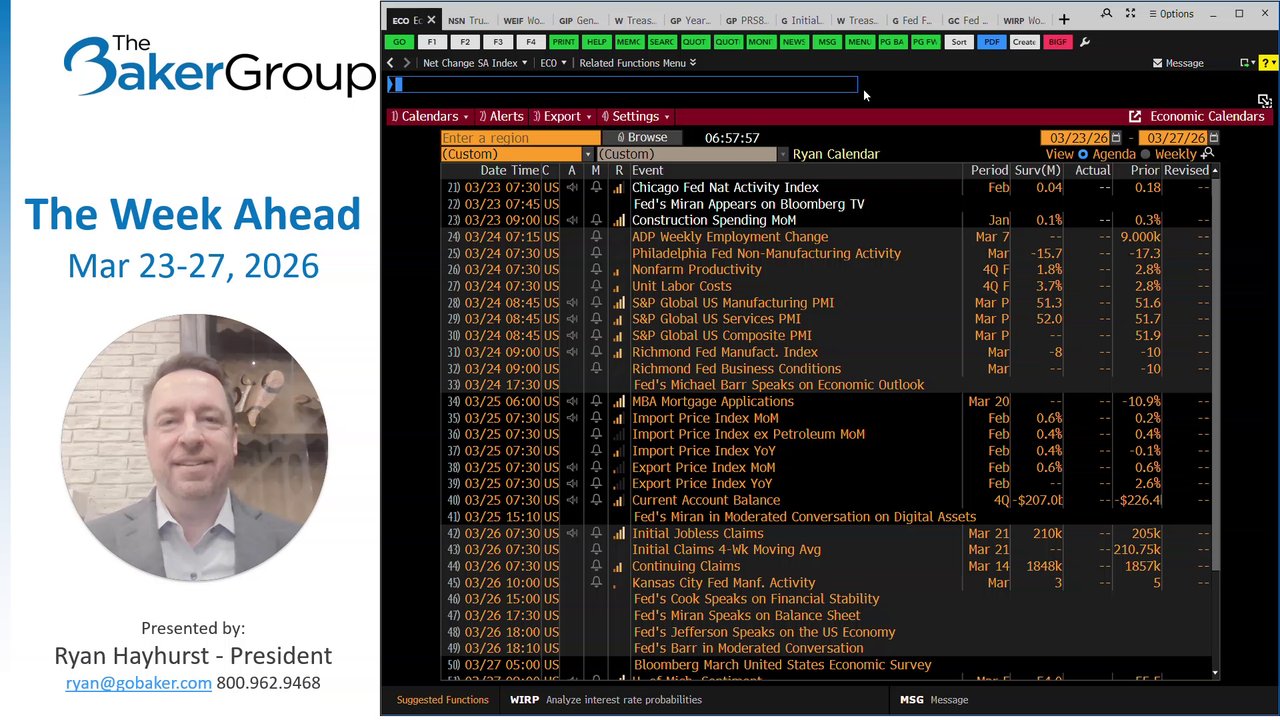The width and height of the screenshot is (1280, 720).
Task: Click the command line input box
Action: coord(622,85)
